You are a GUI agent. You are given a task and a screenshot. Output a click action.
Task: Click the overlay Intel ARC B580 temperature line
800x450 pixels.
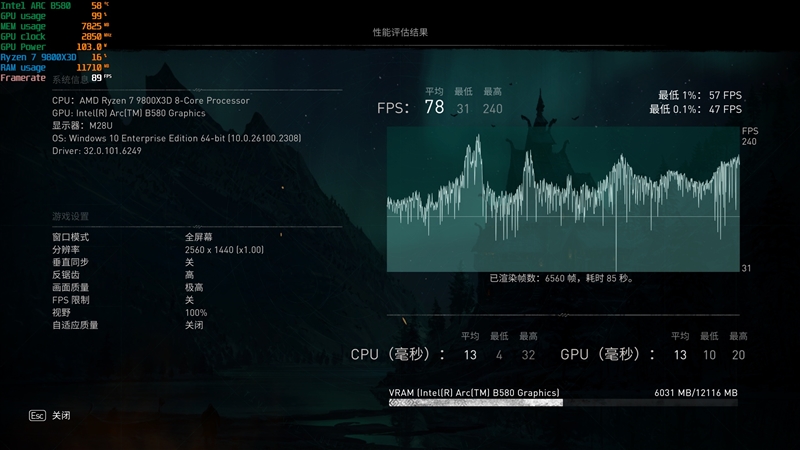[55, 6]
